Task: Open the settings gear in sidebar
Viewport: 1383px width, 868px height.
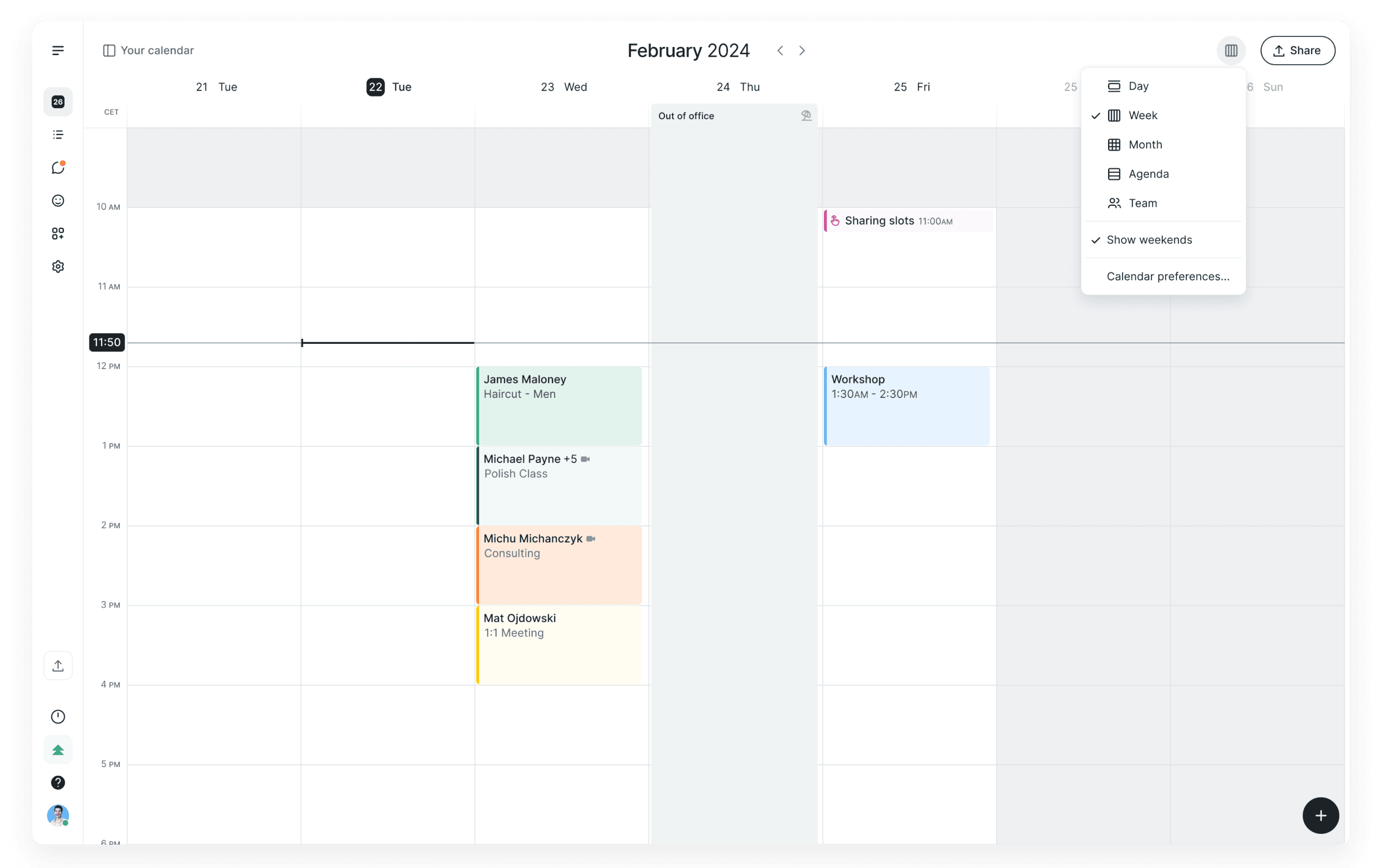Action: (58, 267)
